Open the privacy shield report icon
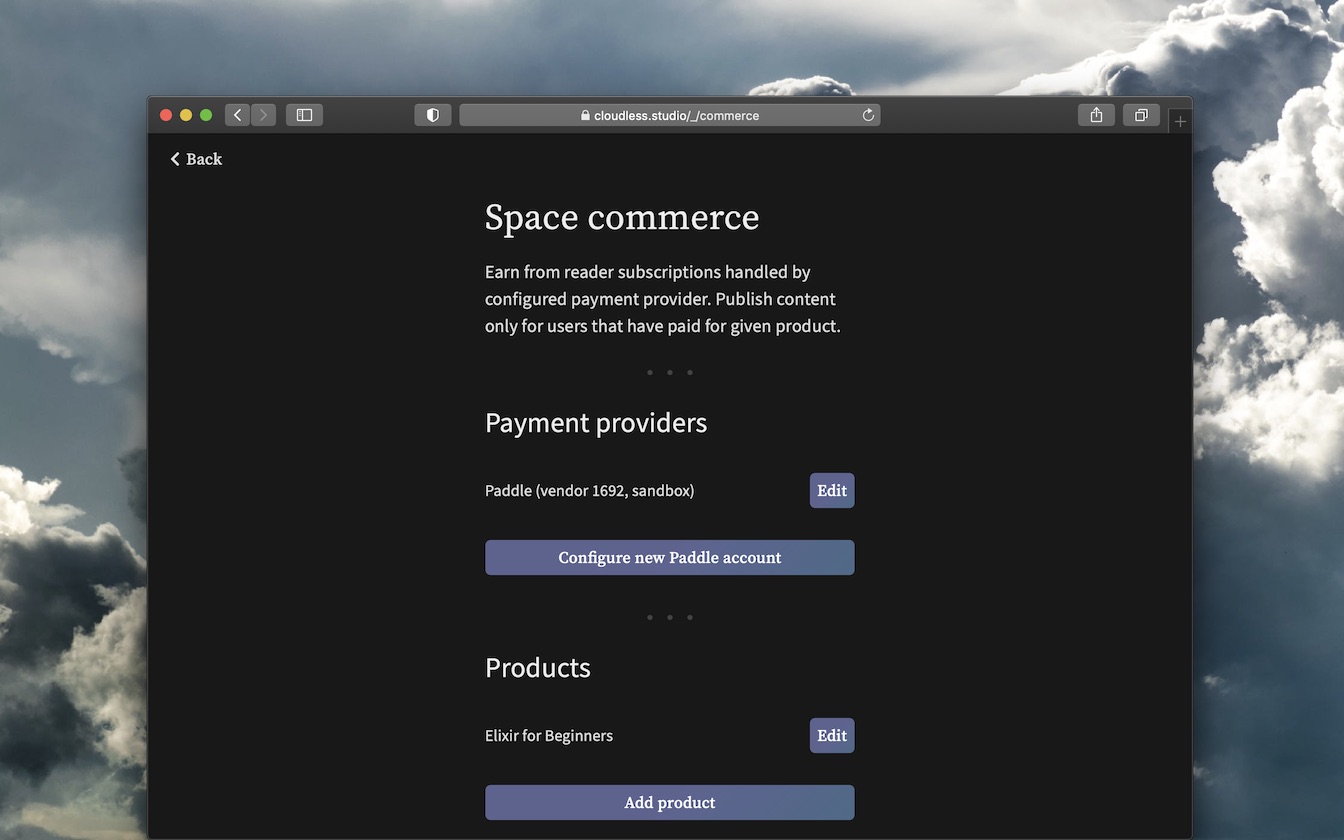 (x=433, y=115)
